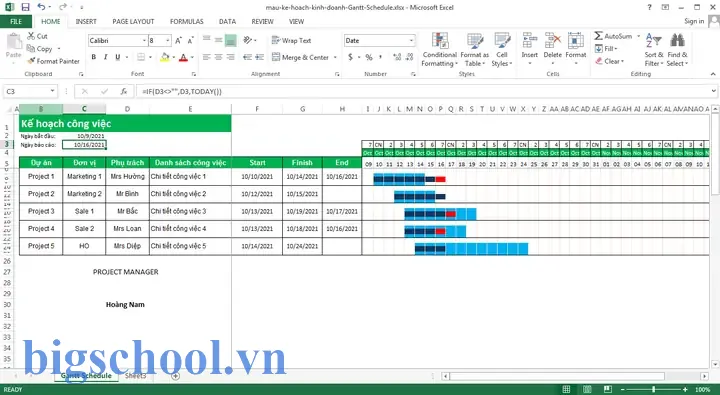The image size is (720, 395).
Task: Toggle Italic formatting
Action: coord(106,57)
